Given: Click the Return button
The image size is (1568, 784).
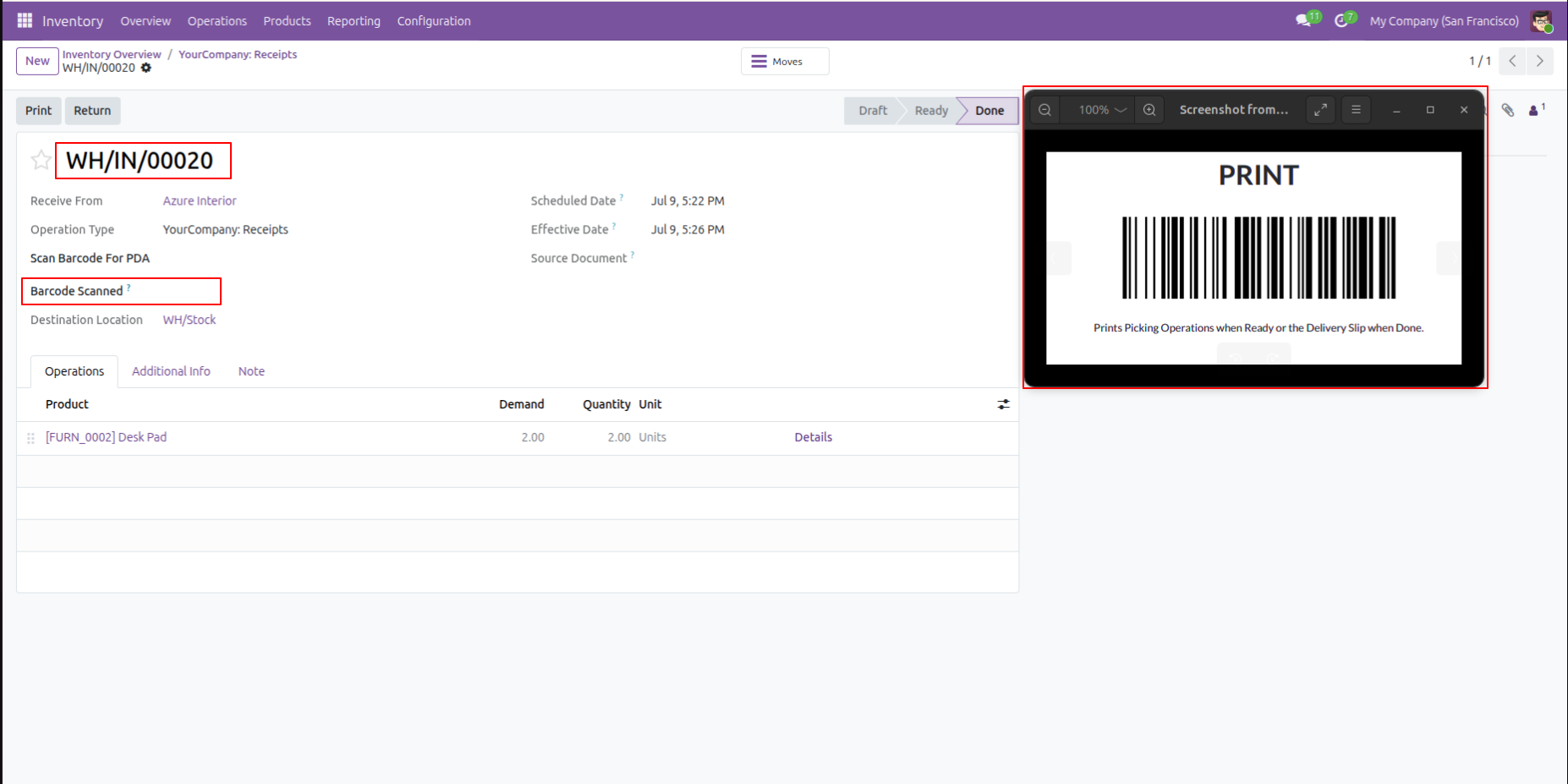Looking at the screenshot, I should (92, 111).
